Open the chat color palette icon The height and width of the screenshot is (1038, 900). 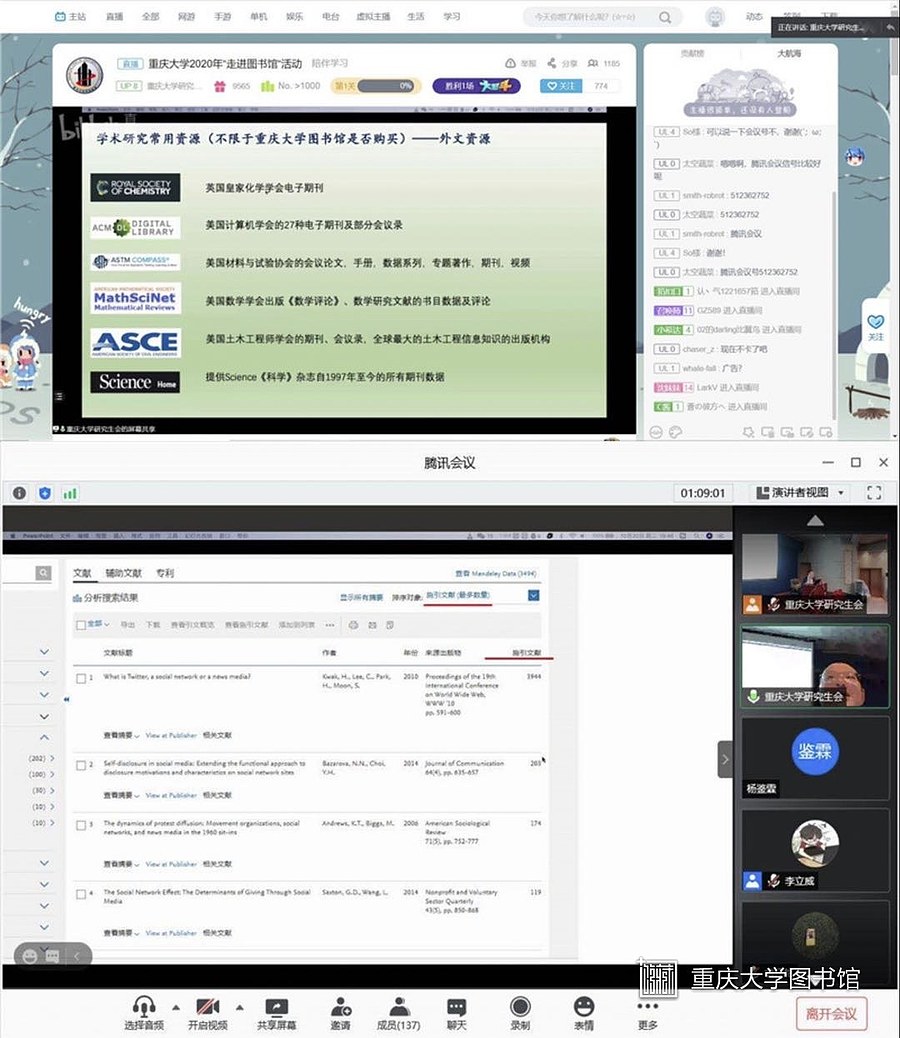click(x=675, y=432)
